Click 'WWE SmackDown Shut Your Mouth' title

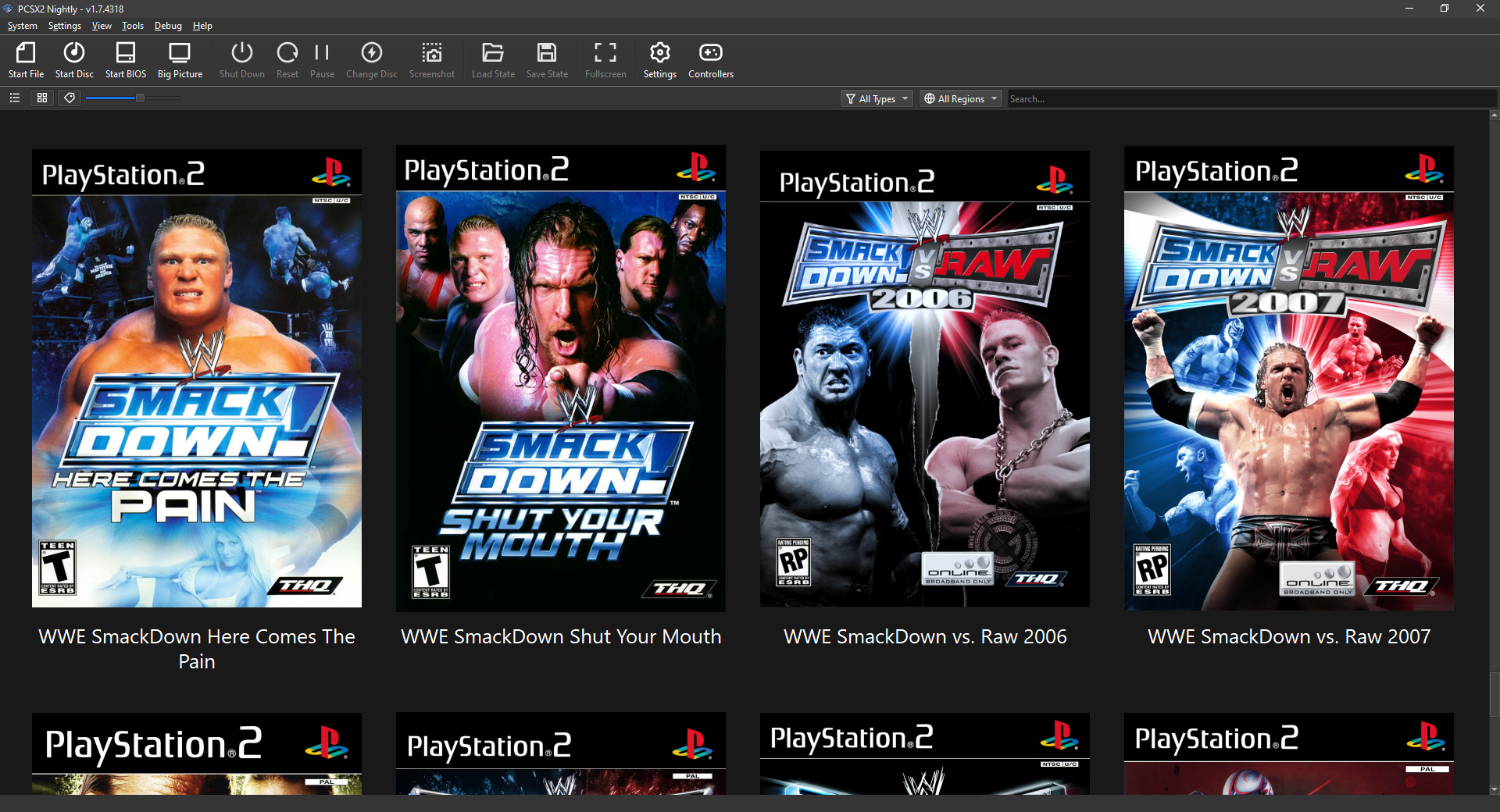(561, 636)
